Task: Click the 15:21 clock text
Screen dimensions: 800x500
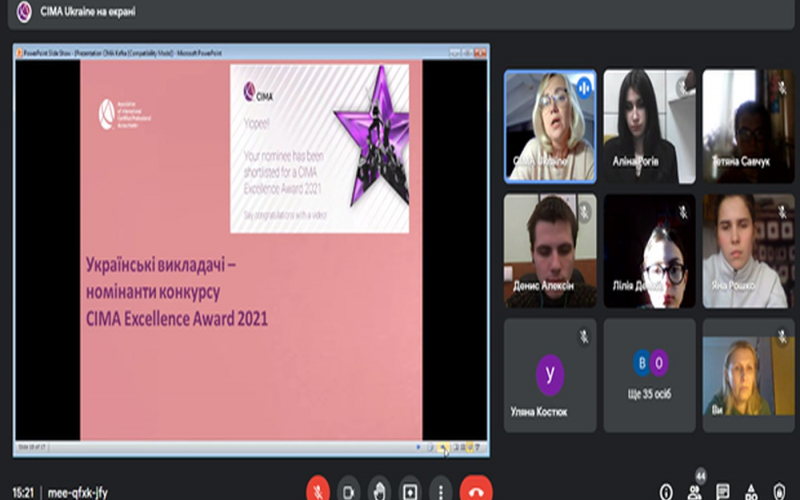Action: coord(23,492)
